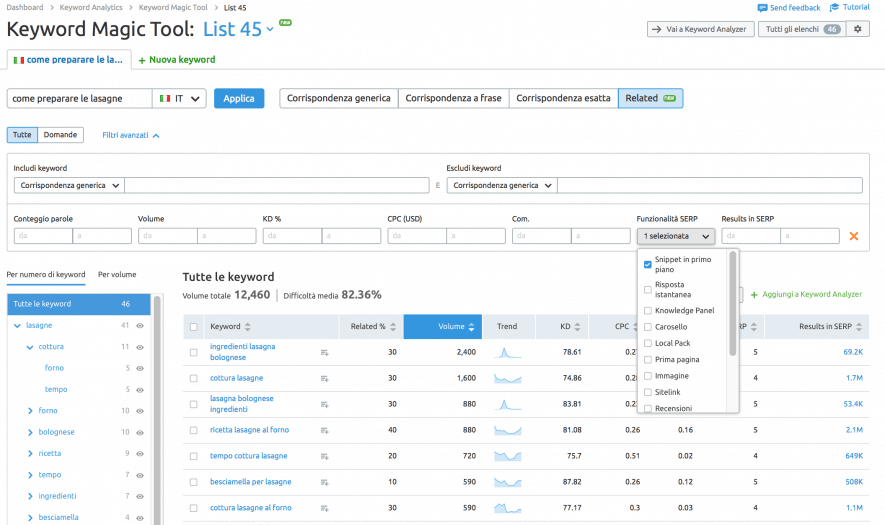Go to Vai a Keyword Analyzer
Image resolution: width=885 pixels, height=525 pixels.
point(700,29)
